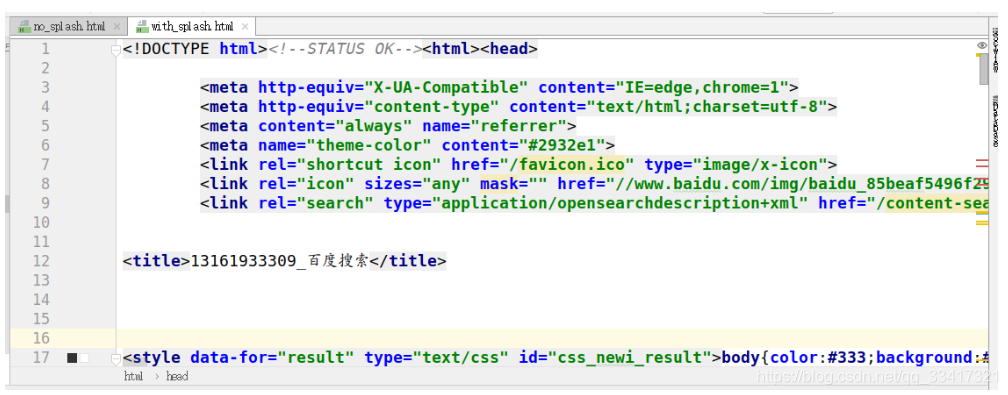This screenshot has height=395, width=1008.
Task: Click the "X-UA-Compatible" attribute value
Action: pyautogui.click(x=446, y=87)
